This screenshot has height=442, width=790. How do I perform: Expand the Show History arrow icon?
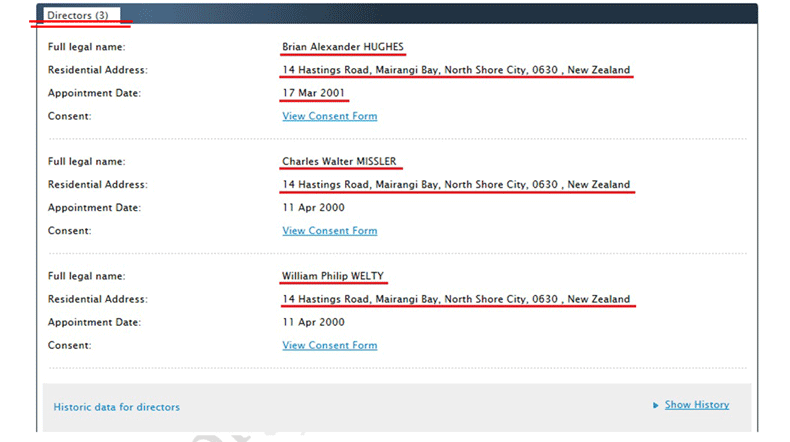[655, 405]
